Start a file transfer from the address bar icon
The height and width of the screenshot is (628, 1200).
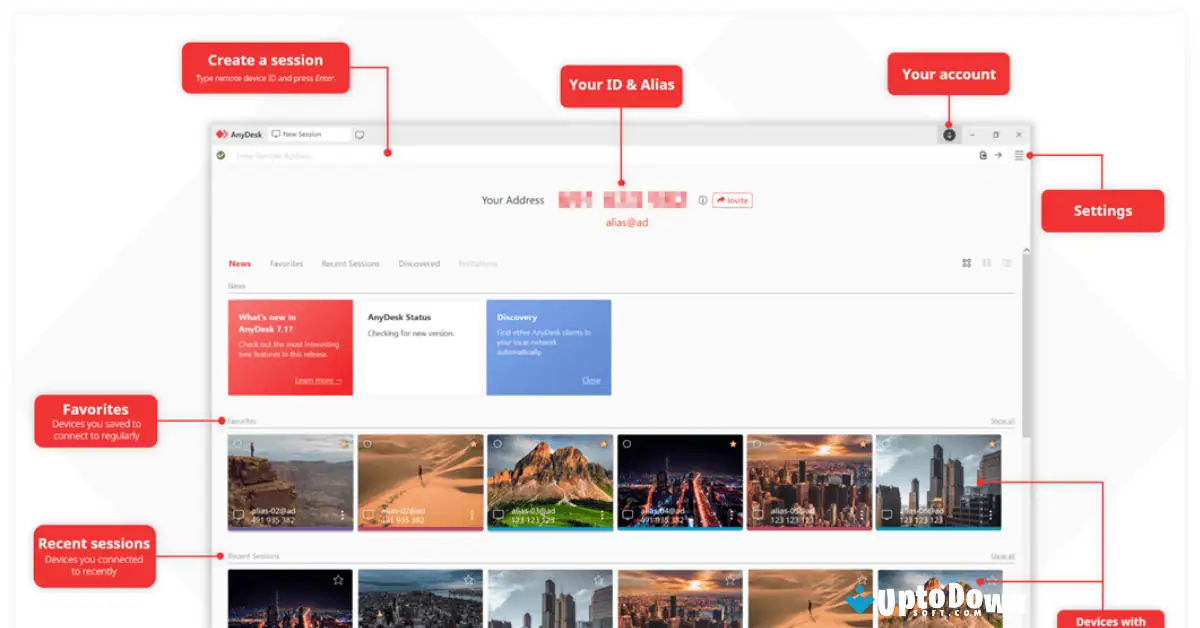[984, 156]
